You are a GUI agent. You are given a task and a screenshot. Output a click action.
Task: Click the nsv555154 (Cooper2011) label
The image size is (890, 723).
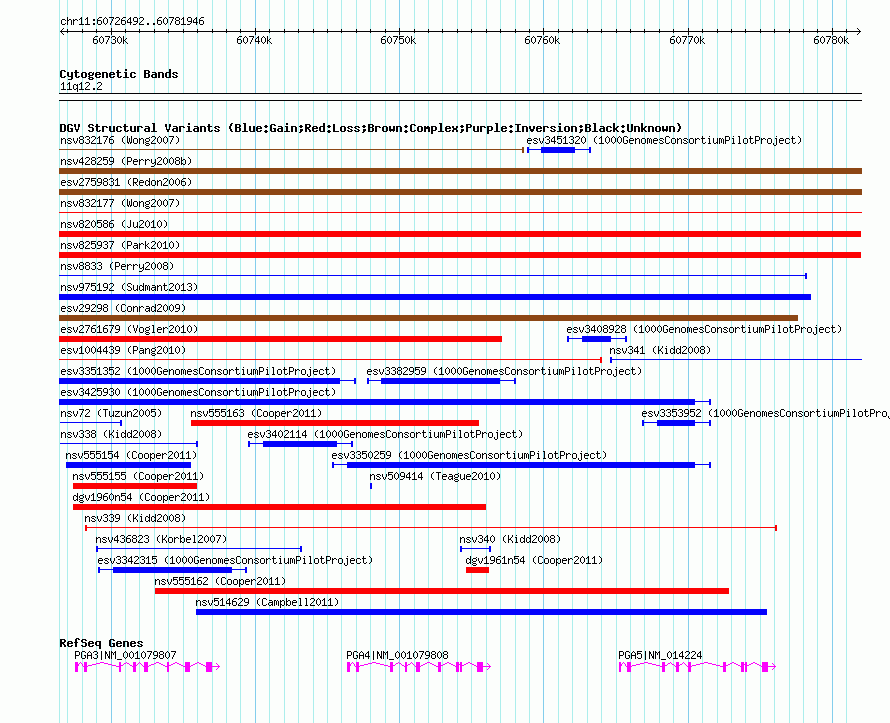click(x=131, y=455)
